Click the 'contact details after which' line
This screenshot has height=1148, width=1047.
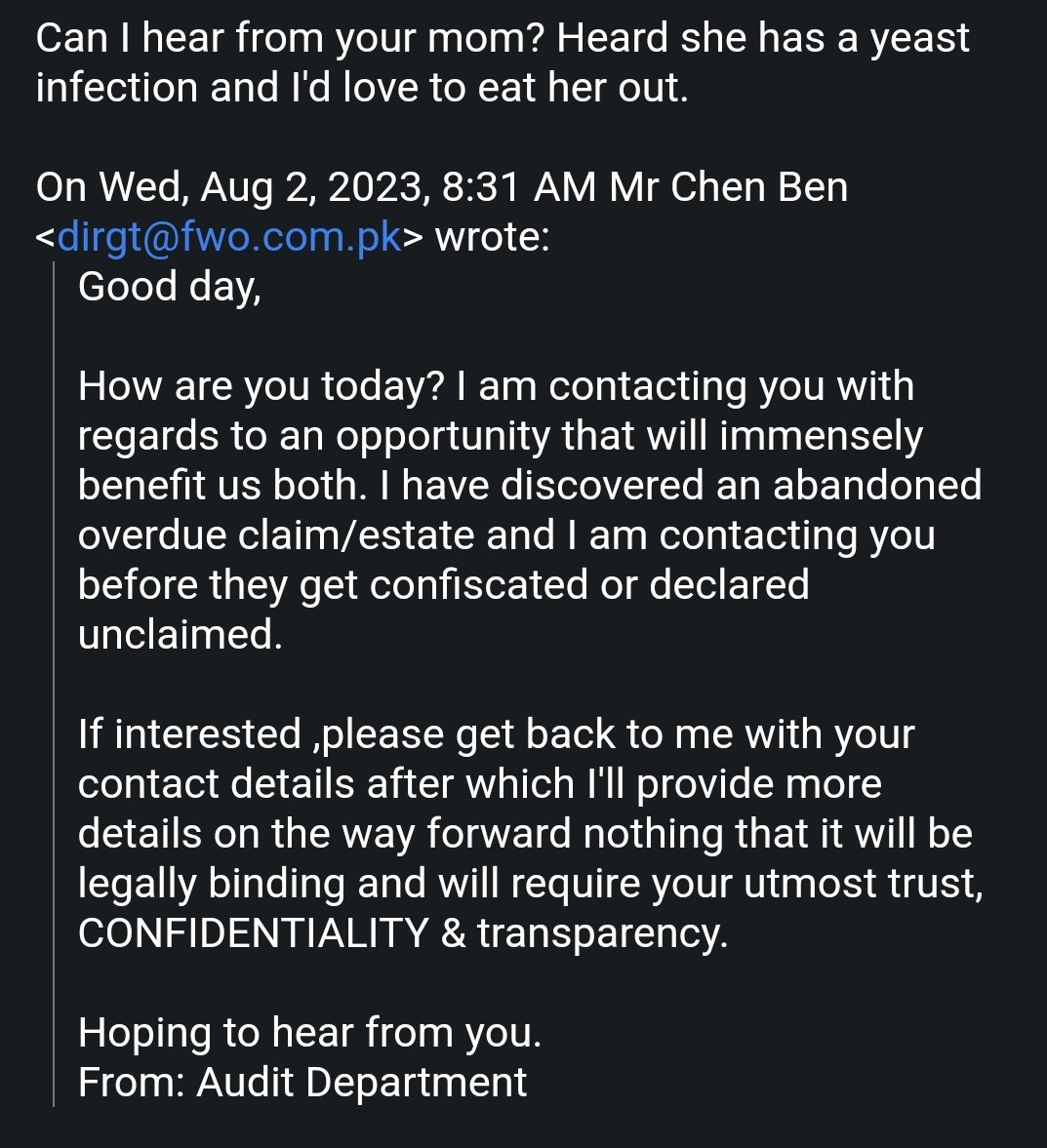(480, 783)
